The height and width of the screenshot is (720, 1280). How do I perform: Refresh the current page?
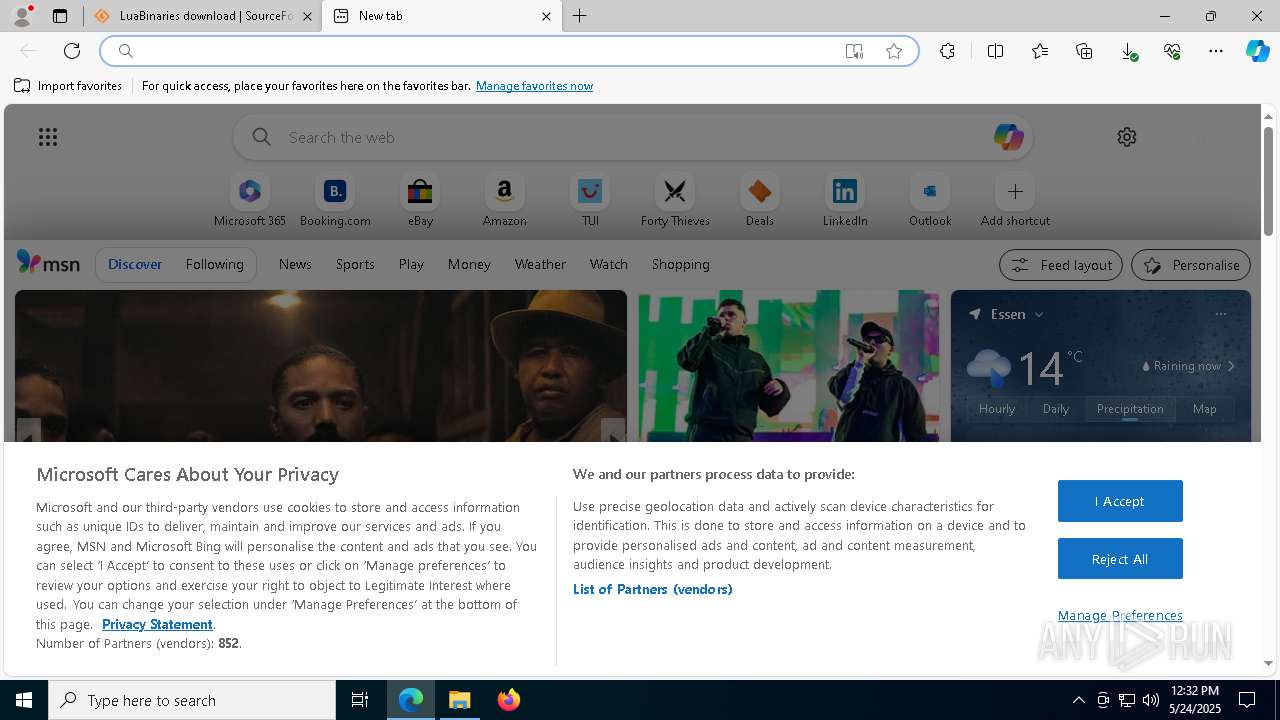(72, 51)
